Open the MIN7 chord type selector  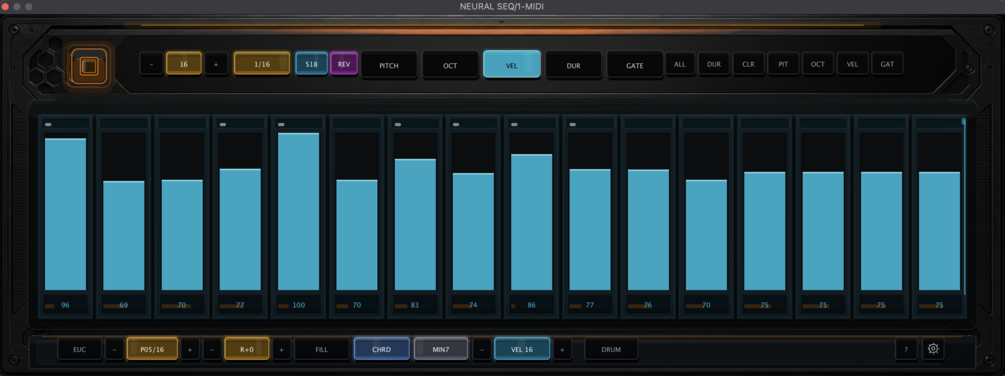[440, 349]
